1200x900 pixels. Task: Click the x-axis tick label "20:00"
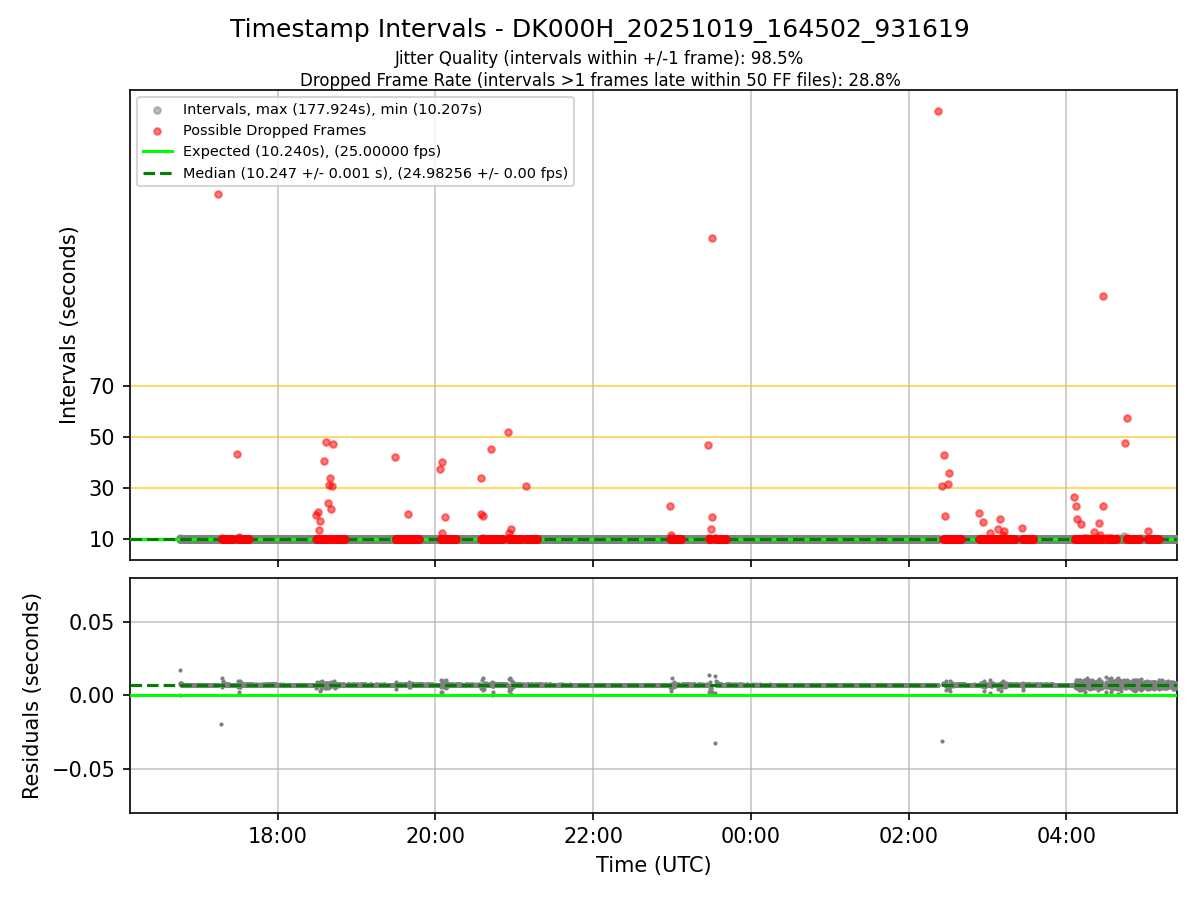click(x=435, y=835)
